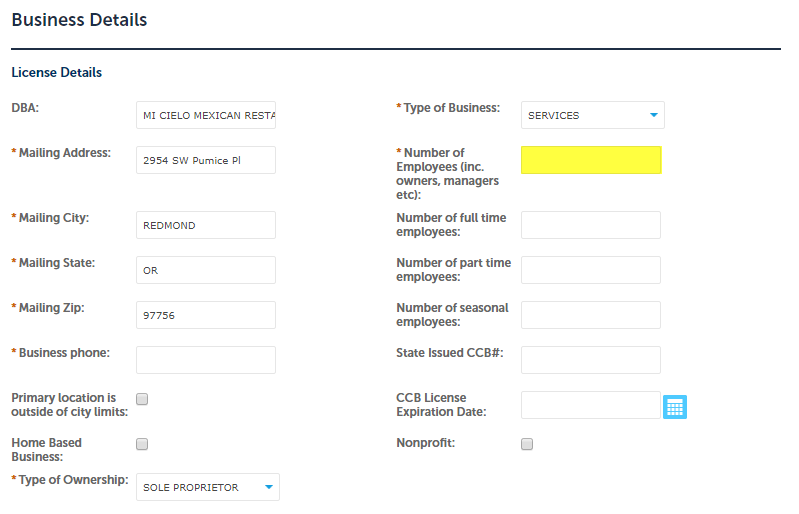Viewport: 799px width, 514px height.
Task: Click the Number of part time employees field
Action: (x=591, y=270)
